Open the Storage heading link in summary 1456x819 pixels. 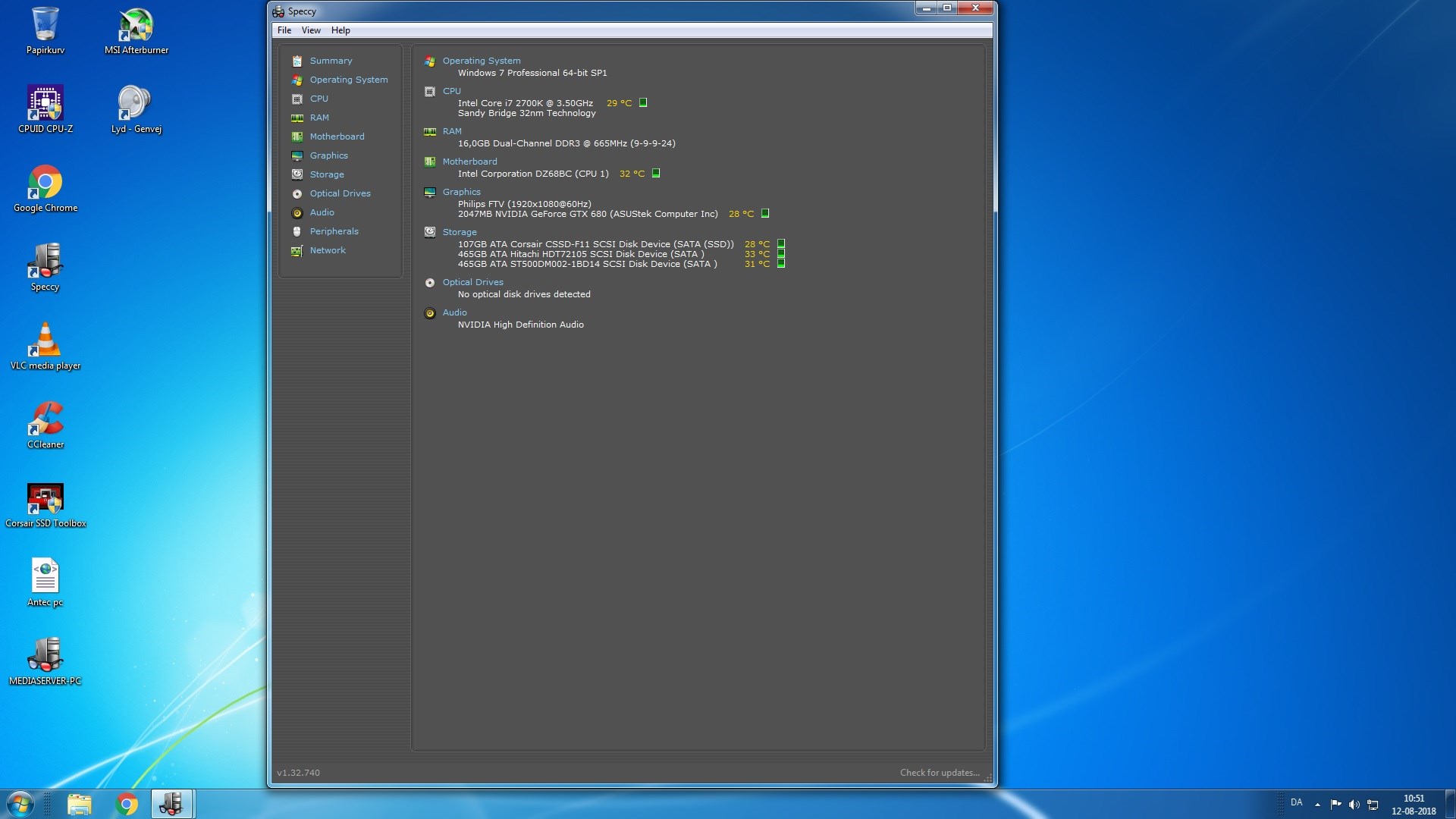click(460, 232)
